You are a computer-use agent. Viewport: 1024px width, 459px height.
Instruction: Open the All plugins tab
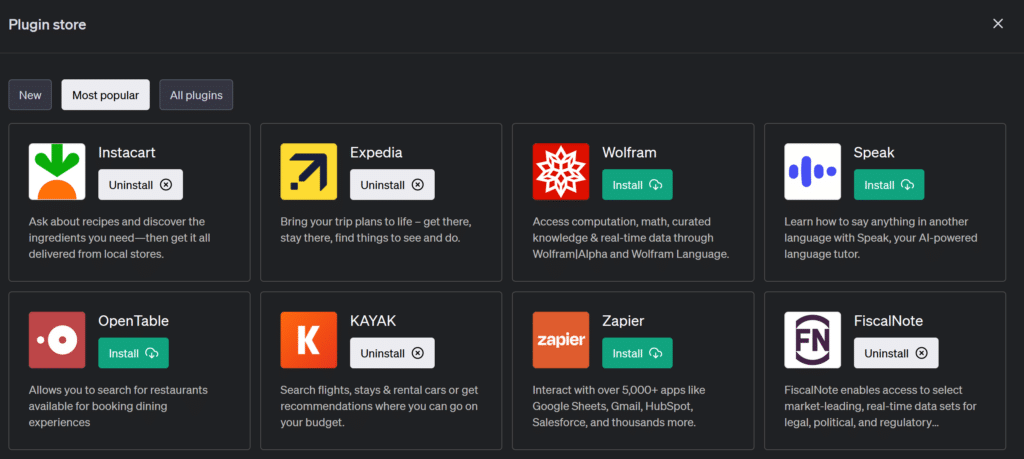tap(196, 95)
